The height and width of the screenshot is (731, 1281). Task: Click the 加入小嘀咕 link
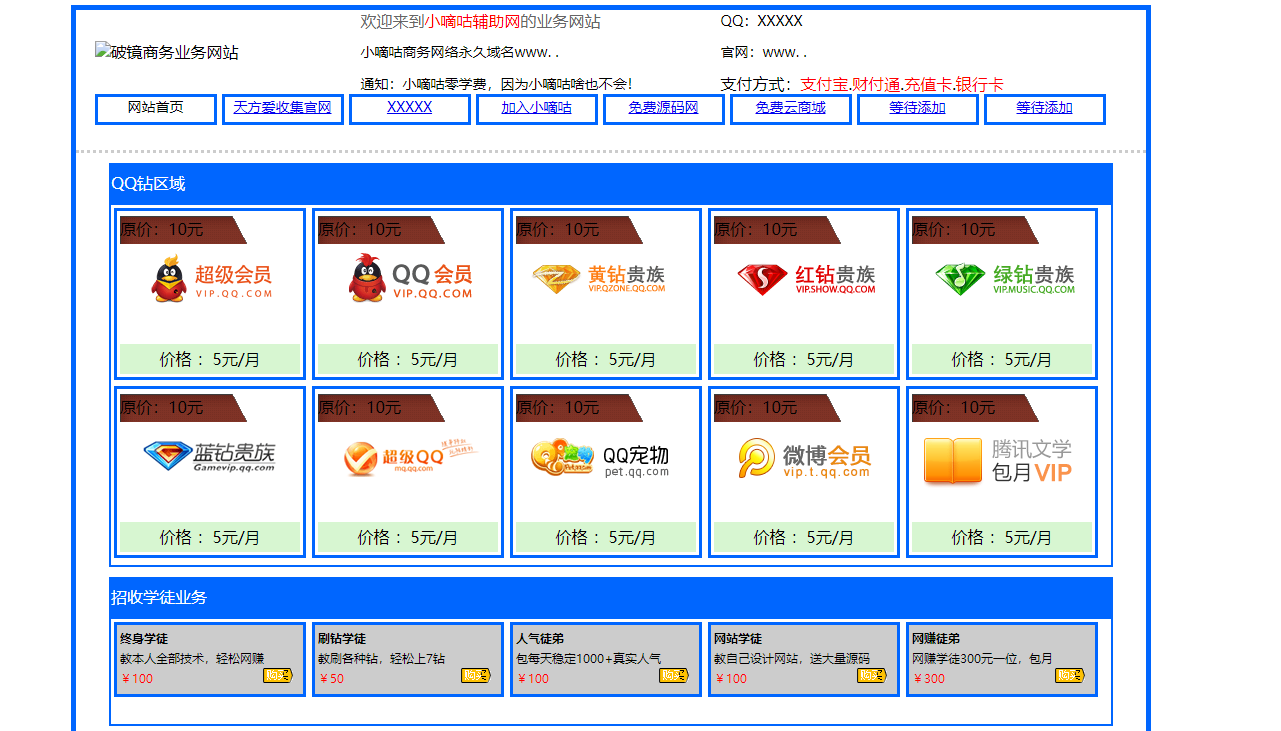point(536,109)
